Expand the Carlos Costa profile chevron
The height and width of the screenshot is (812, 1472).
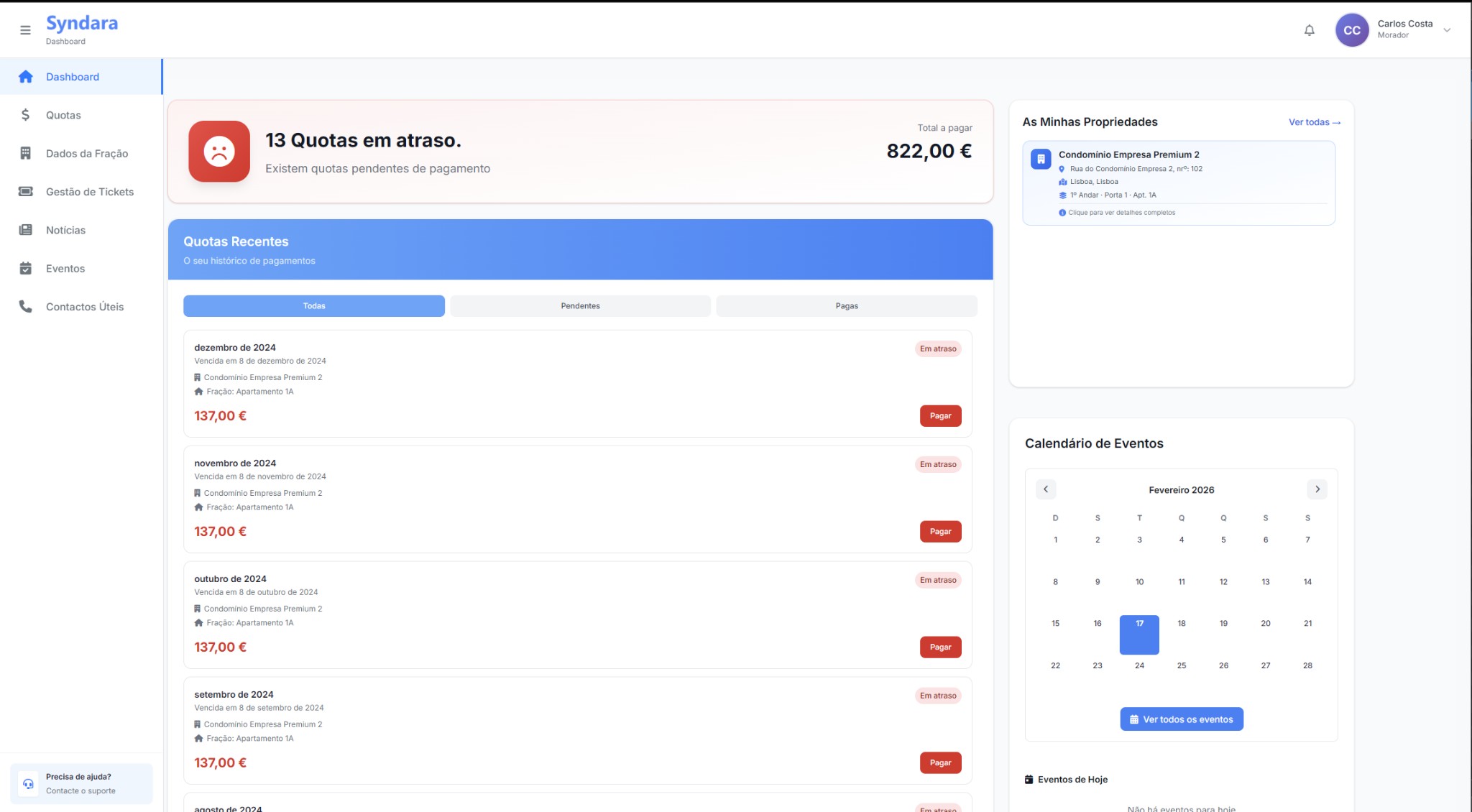[1447, 30]
